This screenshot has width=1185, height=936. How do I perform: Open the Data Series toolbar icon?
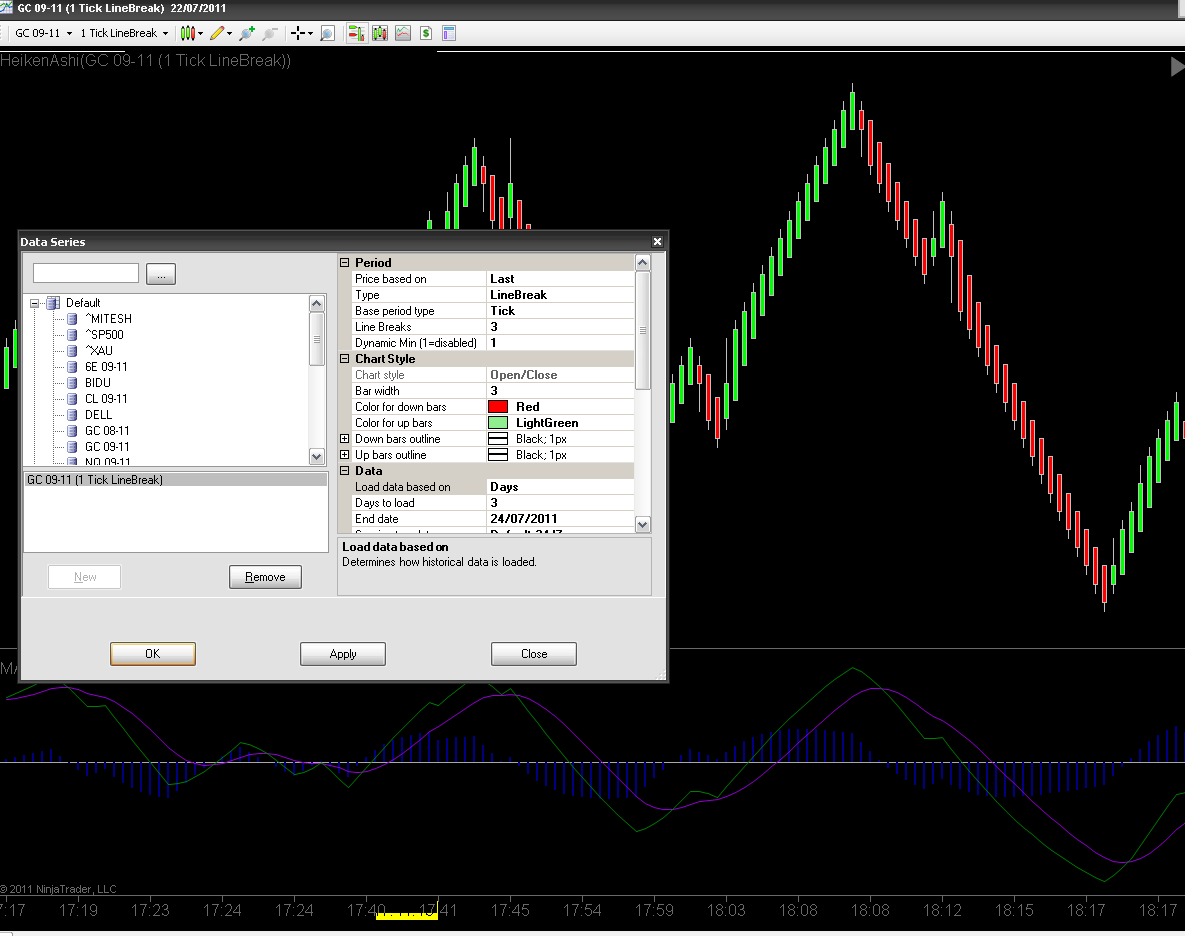[x=379, y=33]
